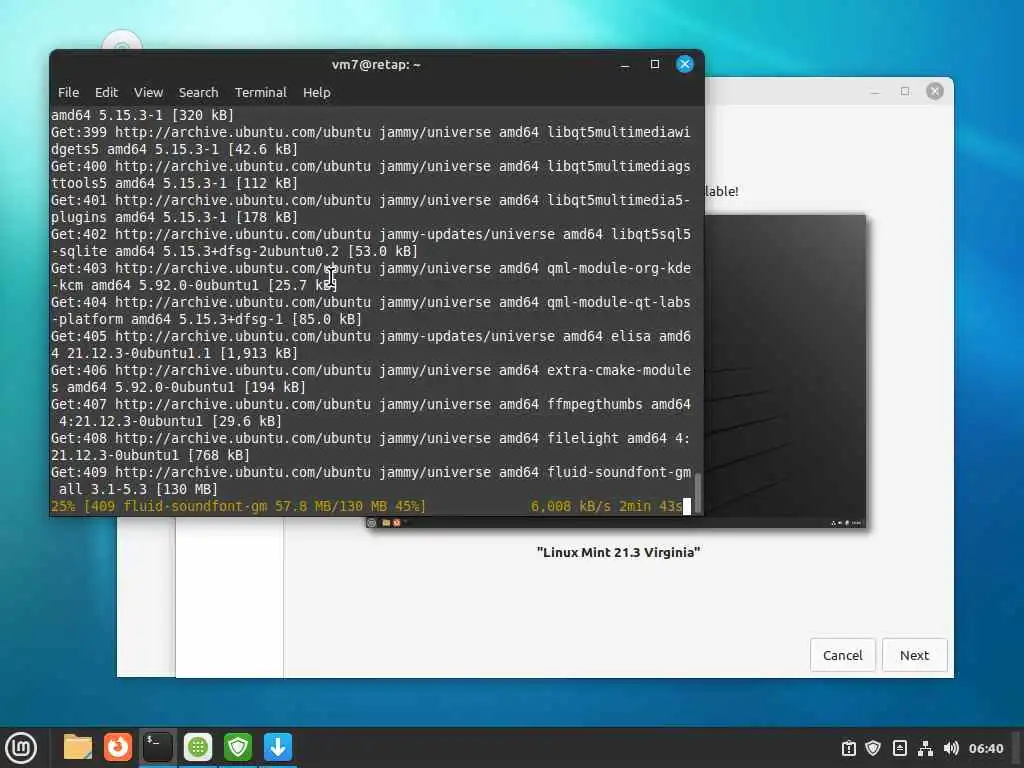Image resolution: width=1024 pixels, height=768 pixels.
Task: Click the show desktop strip at taskbar edge
Action: coord(1018,748)
